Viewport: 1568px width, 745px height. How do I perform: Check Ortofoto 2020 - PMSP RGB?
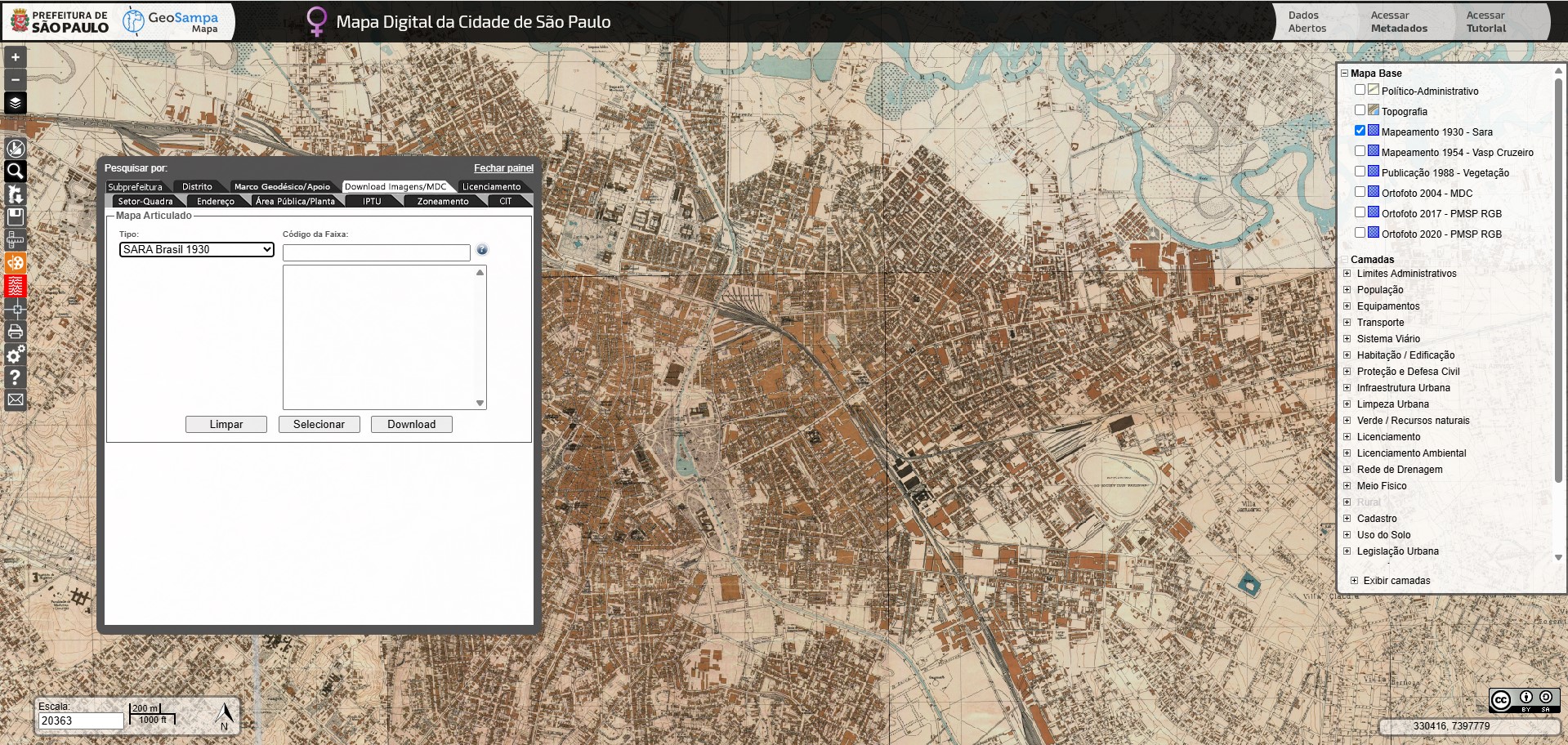pos(1360,233)
